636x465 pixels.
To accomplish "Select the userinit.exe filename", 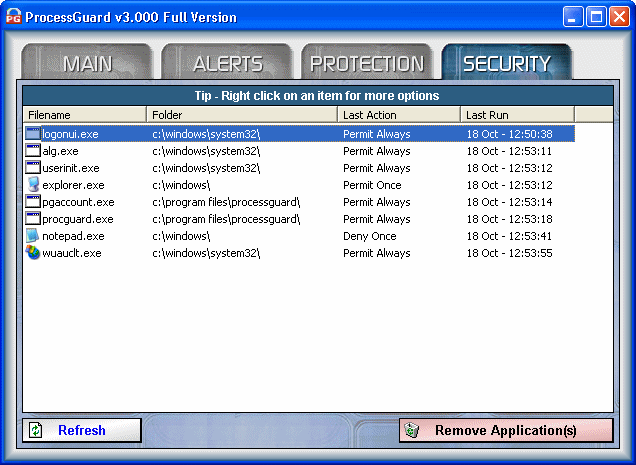I will pyautogui.click(x=71, y=168).
